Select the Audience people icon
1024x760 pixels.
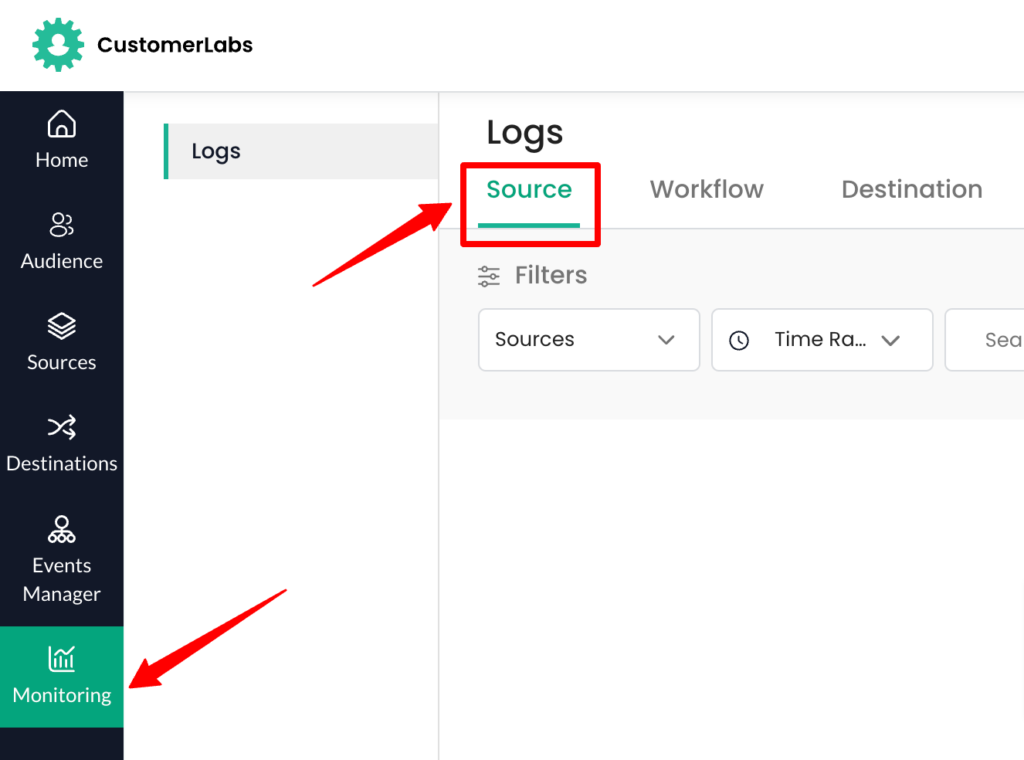62,225
